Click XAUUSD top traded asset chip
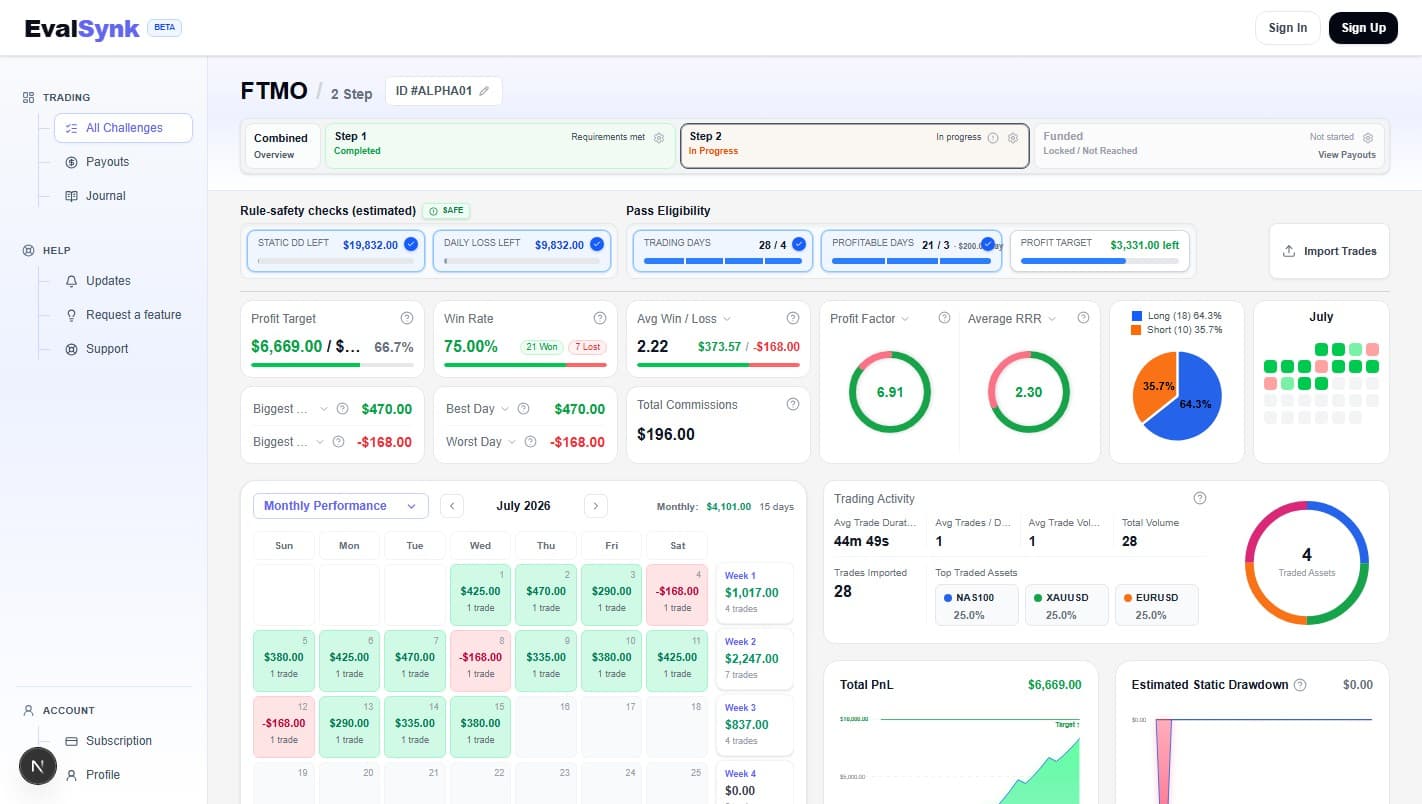The width and height of the screenshot is (1422, 804). point(1067,605)
